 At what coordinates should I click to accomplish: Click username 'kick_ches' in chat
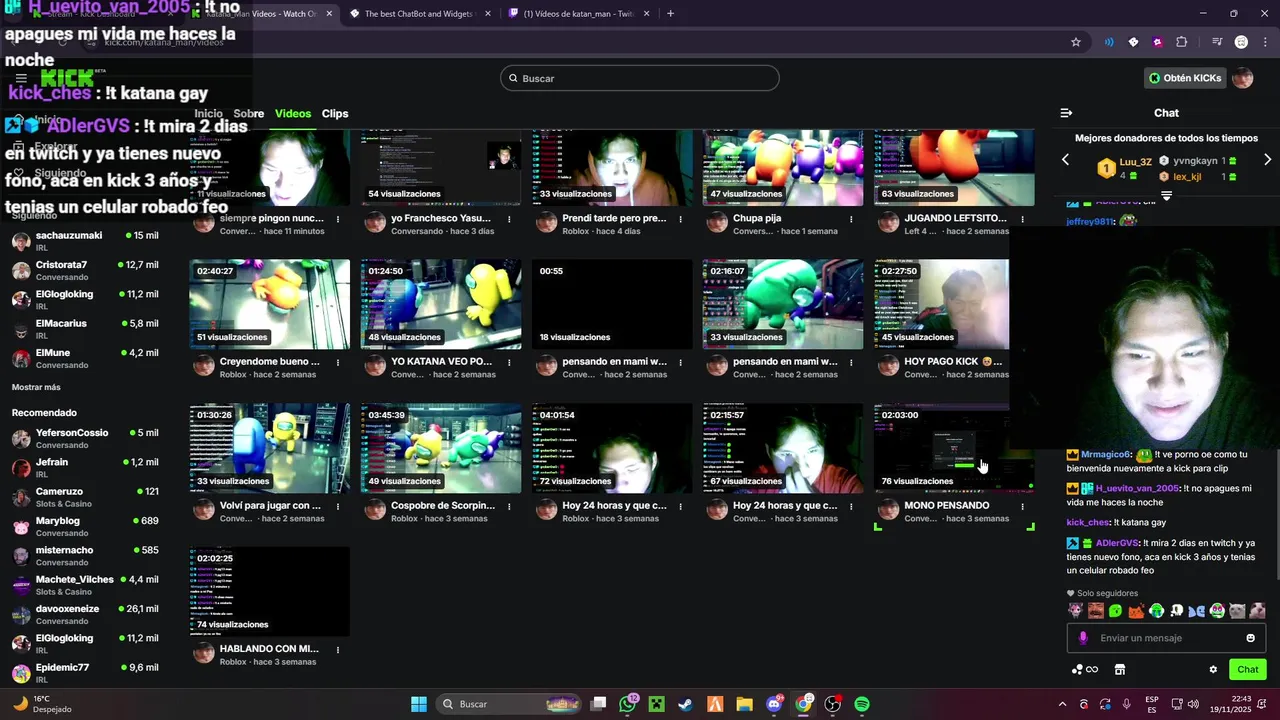pyautogui.click(x=1088, y=523)
